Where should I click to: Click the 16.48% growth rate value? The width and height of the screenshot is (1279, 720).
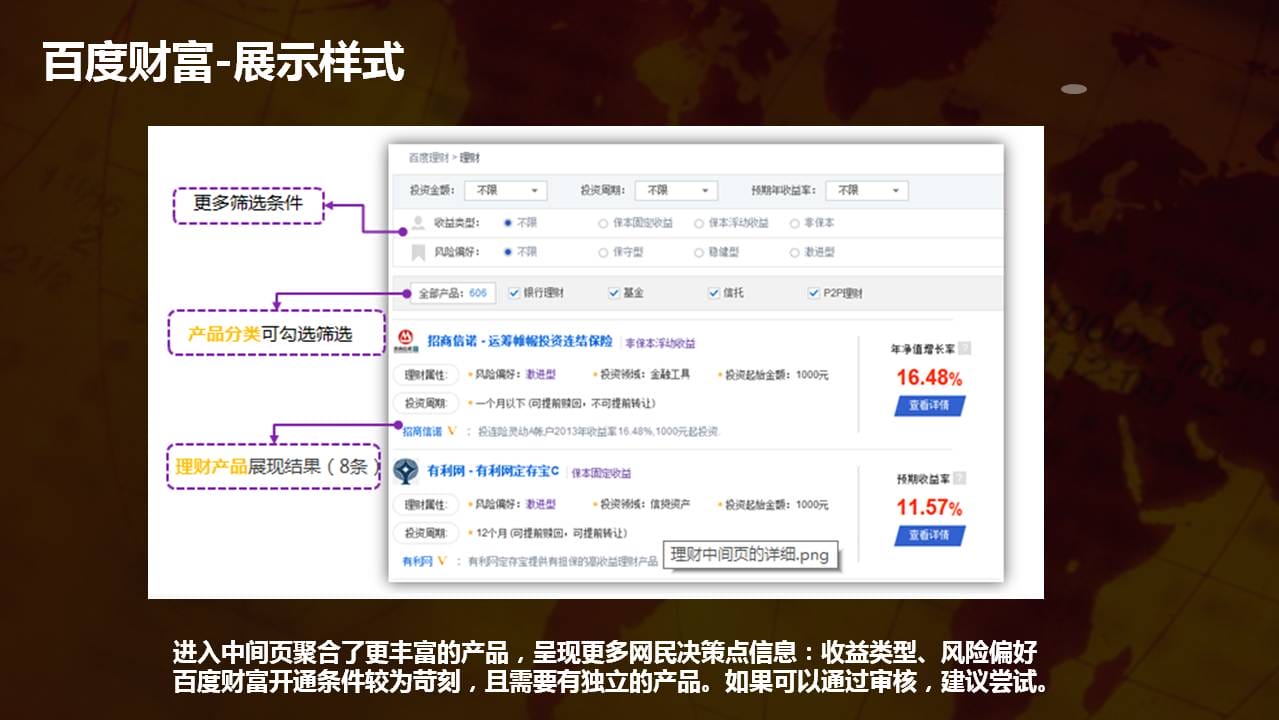(929, 377)
